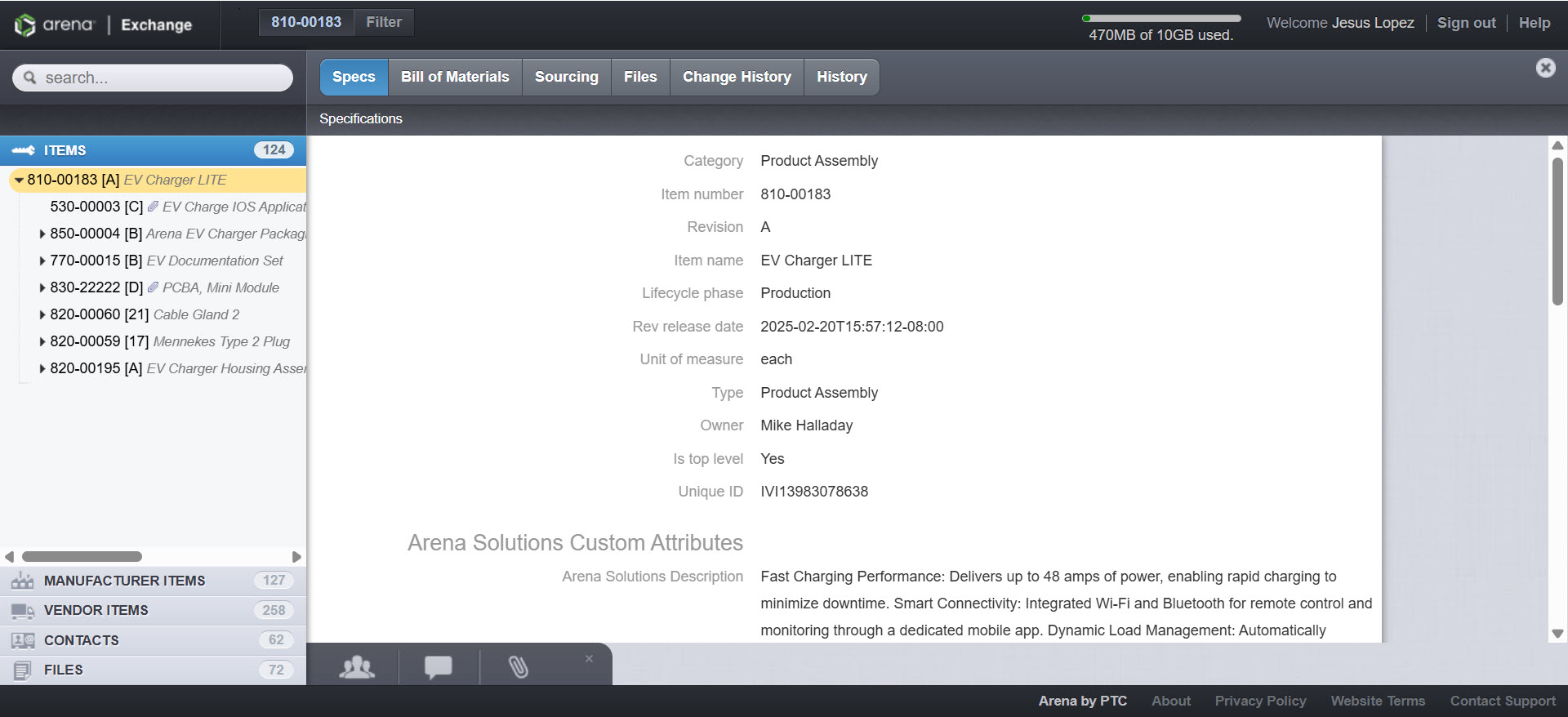Open the Files tab
The image size is (1568, 717).
pos(640,77)
